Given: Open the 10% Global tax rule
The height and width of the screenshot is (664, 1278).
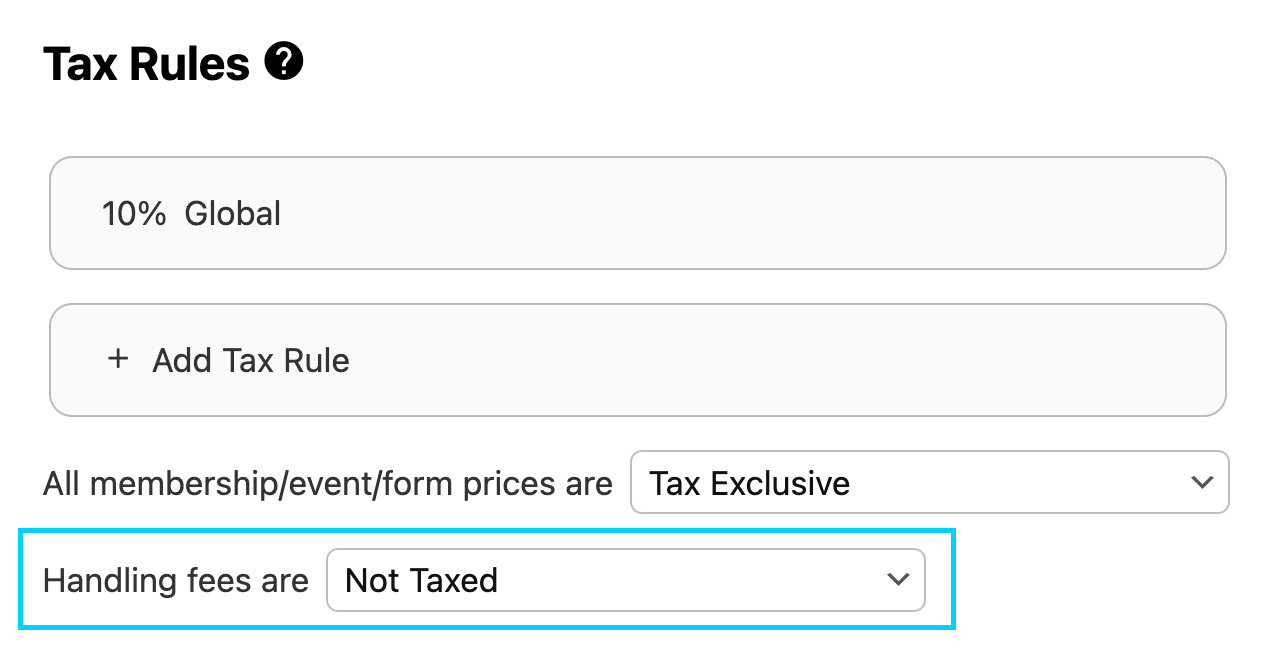Looking at the screenshot, I should click(x=637, y=213).
